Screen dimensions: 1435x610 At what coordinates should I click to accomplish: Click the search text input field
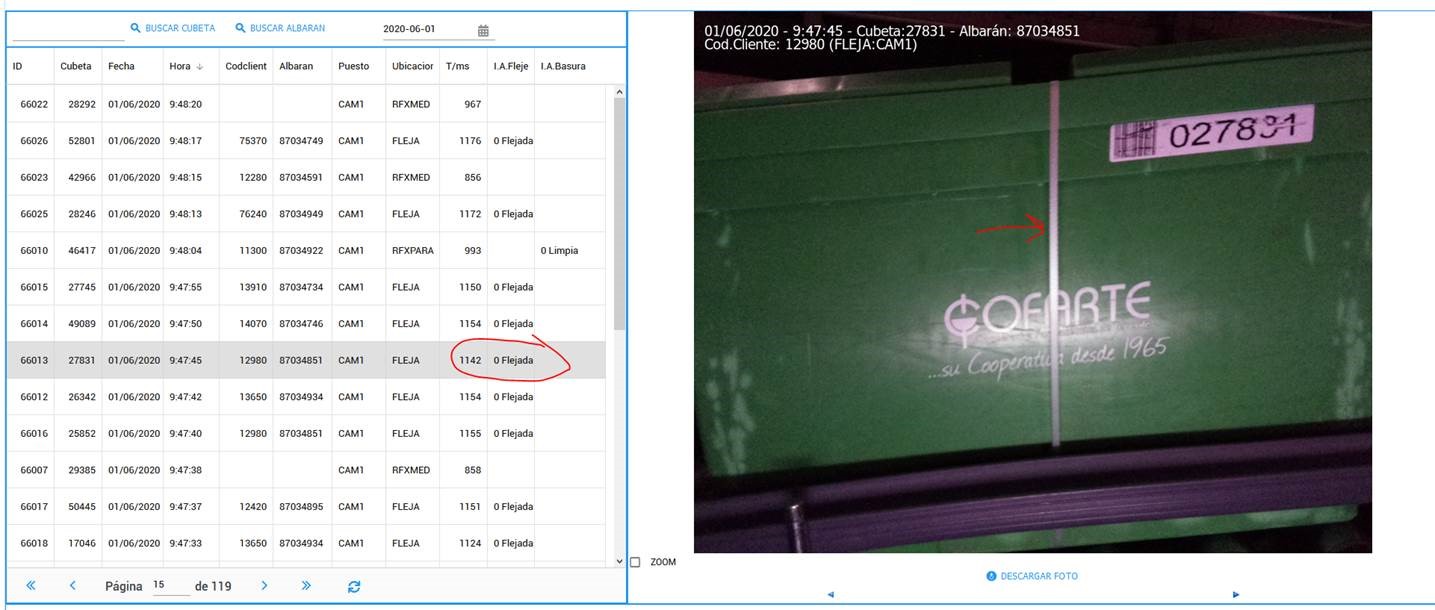(x=68, y=30)
